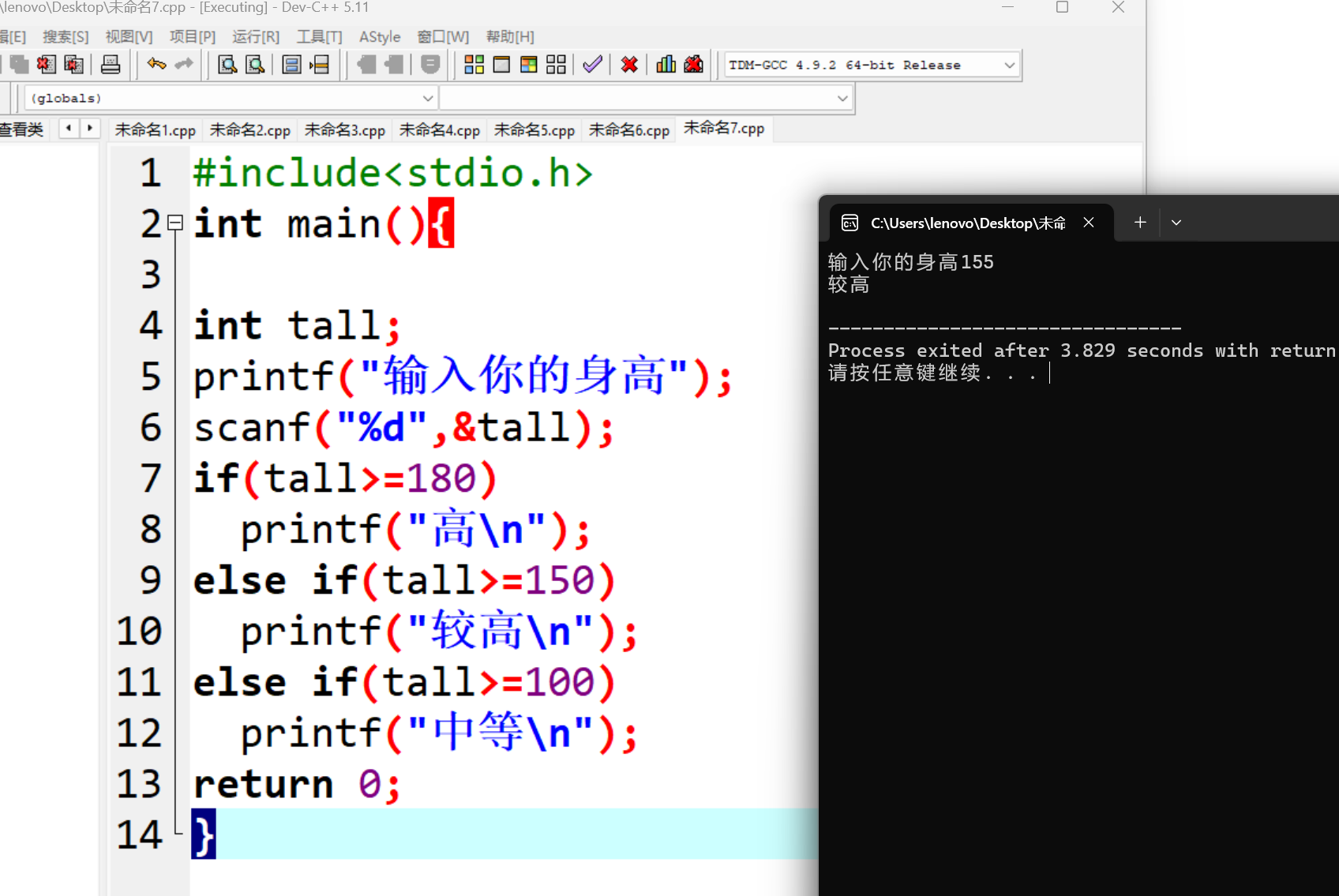Select the active 未命名7.cpp tab
Screen dimensions: 1339x896
click(x=724, y=129)
